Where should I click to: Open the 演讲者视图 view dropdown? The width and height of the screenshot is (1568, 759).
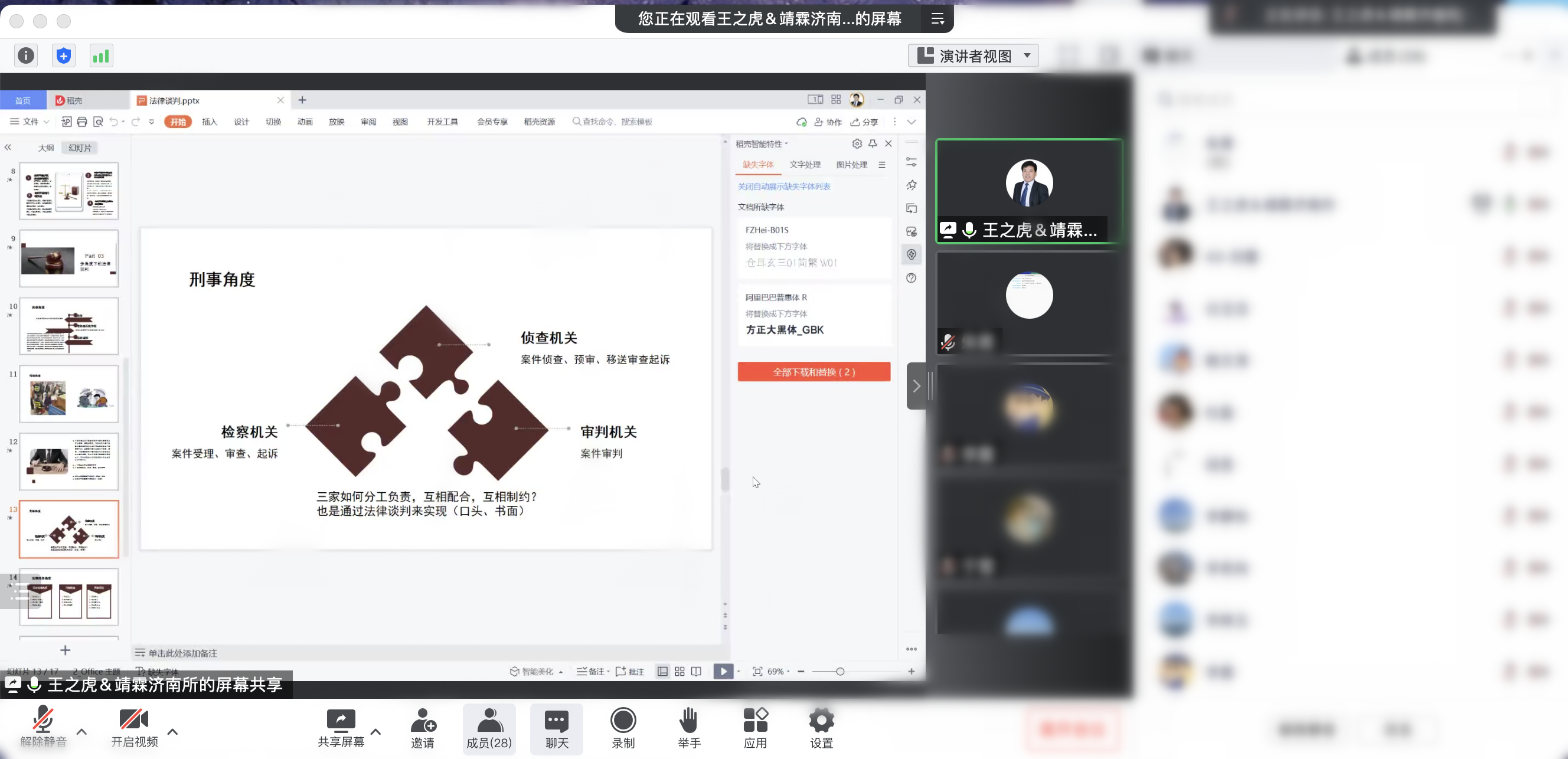(974, 56)
